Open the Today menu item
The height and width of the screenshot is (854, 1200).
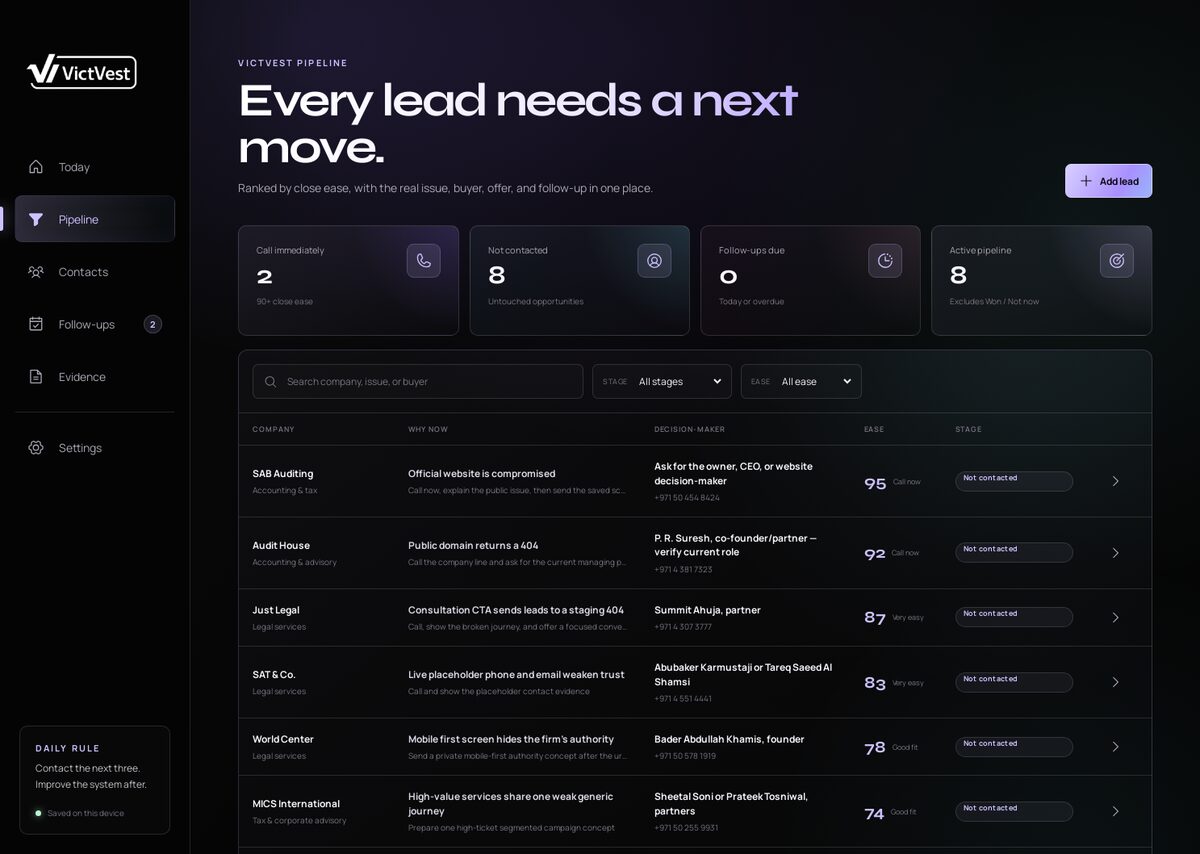coord(95,167)
